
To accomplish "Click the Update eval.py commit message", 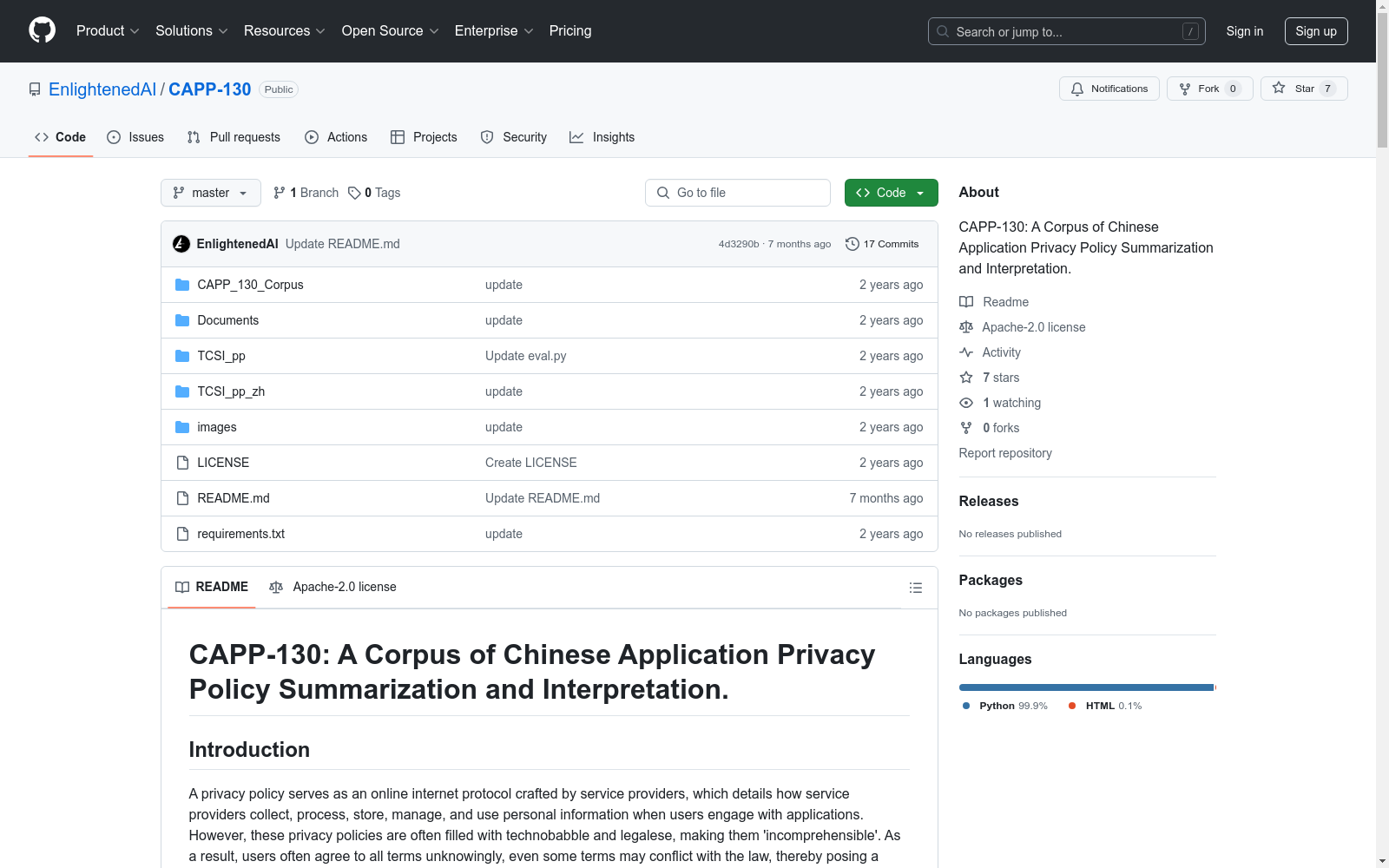I will [x=526, y=356].
